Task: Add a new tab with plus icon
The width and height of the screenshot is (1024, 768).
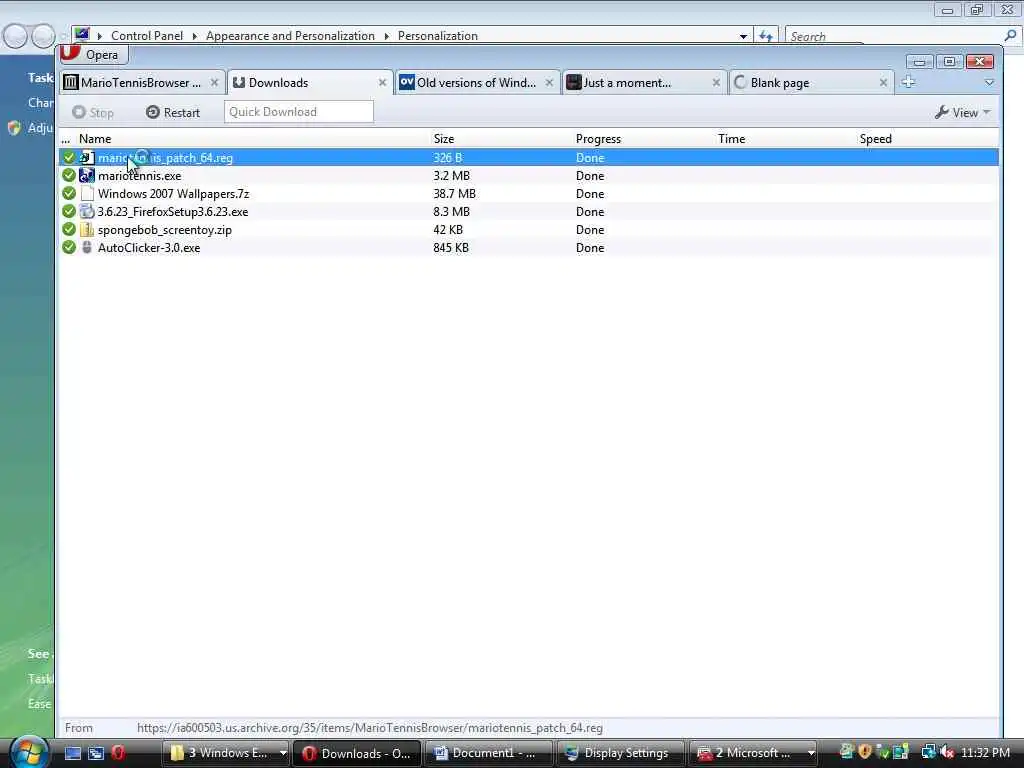Action: [x=908, y=82]
